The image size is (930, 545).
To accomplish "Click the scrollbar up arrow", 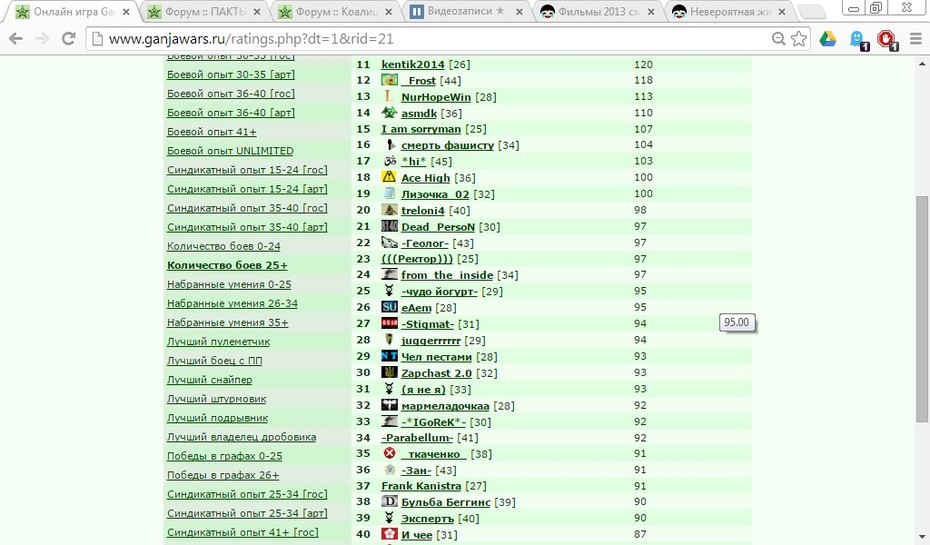I will 922,63.
